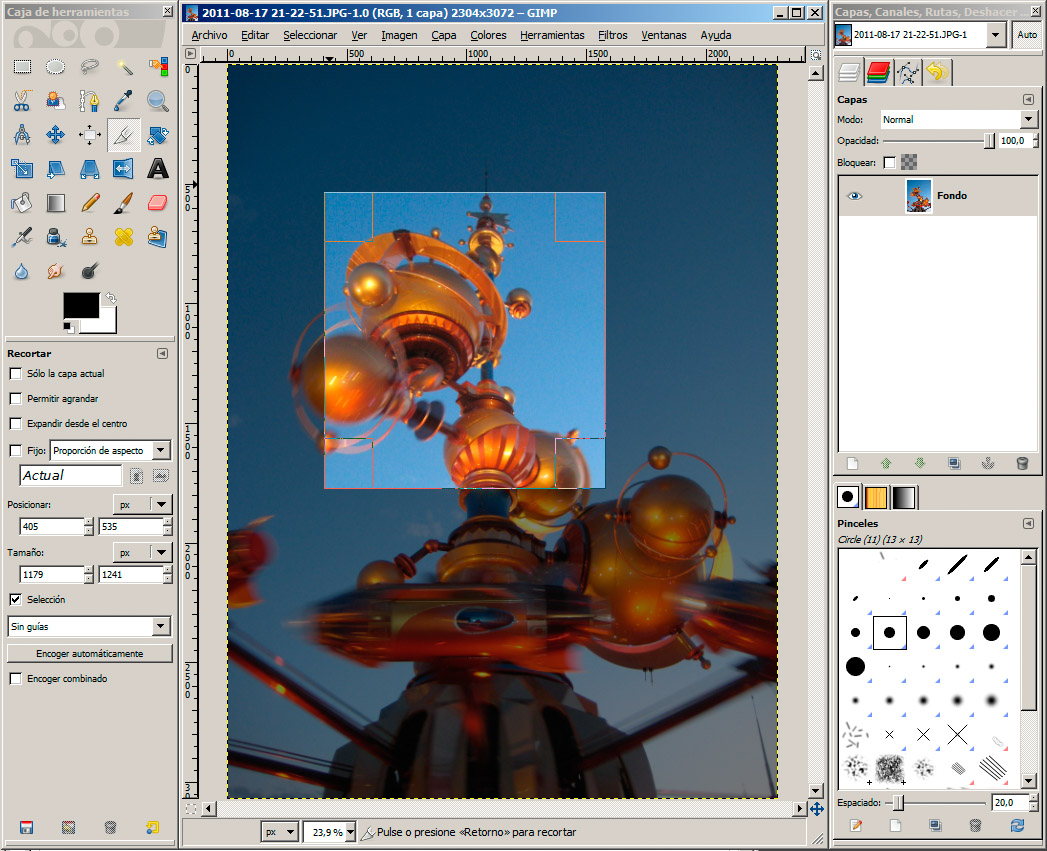Image resolution: width=1047 pixels, height=851 pixels.
Task: Open the 'Sin guías' guides dropdown
Action: (89, 627)
